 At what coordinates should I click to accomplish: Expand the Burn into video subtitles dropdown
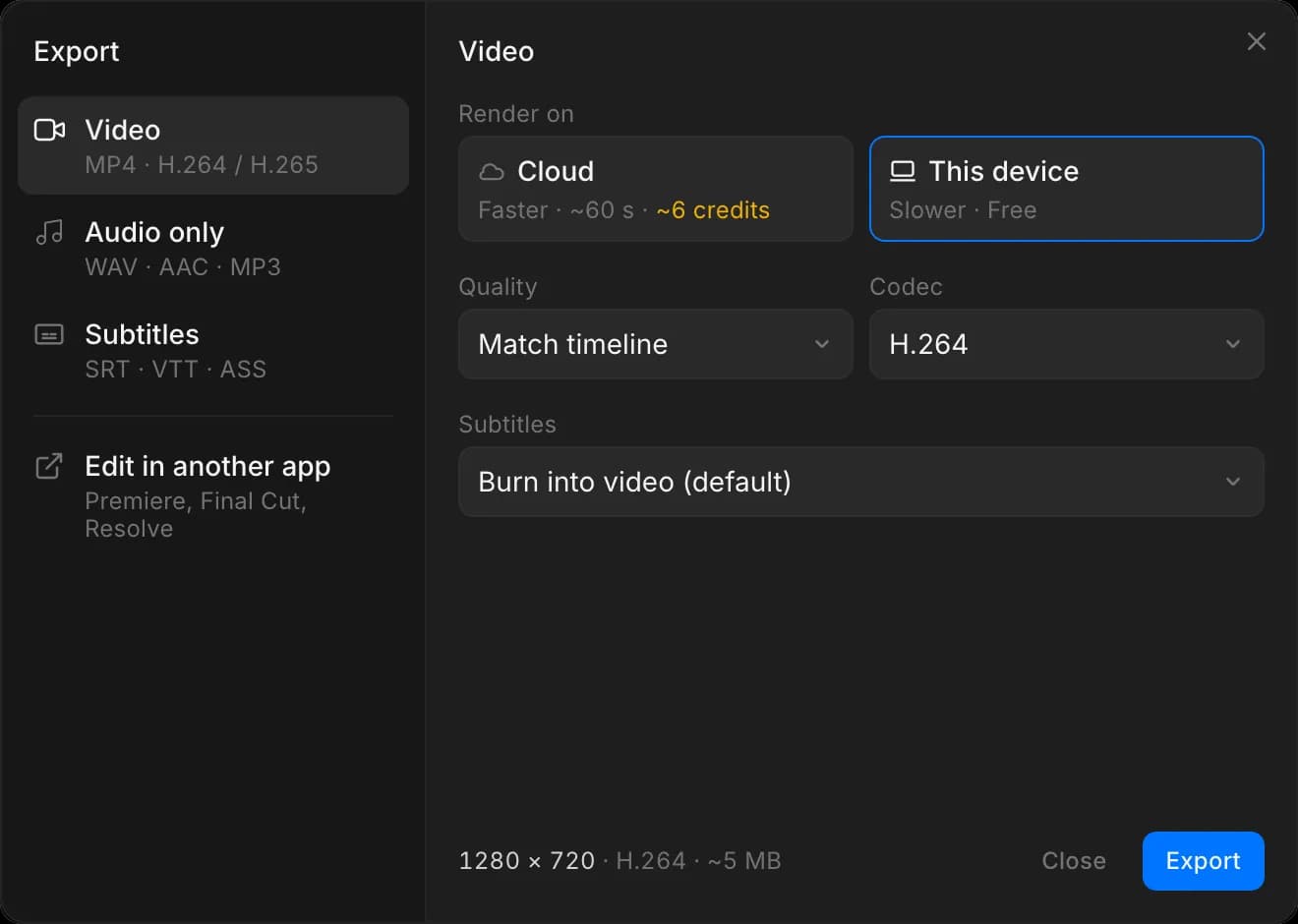coord(860,482)
